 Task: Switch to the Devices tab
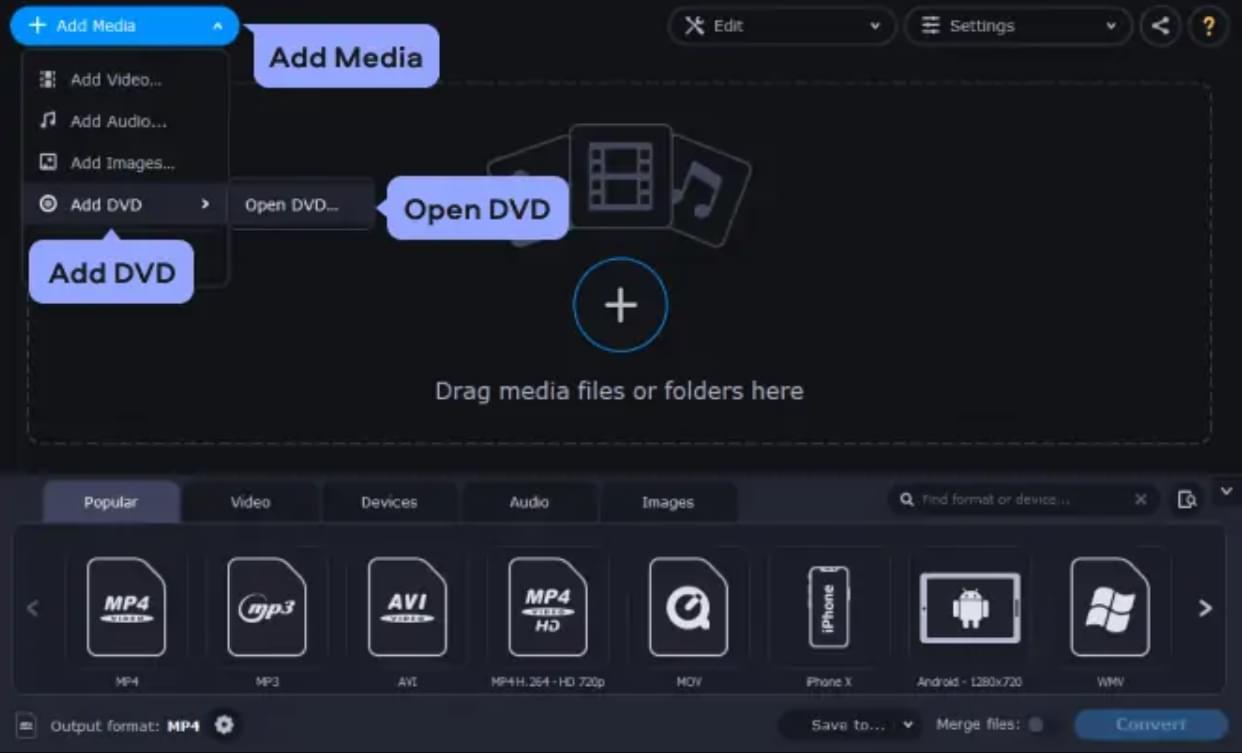(389, 502)
